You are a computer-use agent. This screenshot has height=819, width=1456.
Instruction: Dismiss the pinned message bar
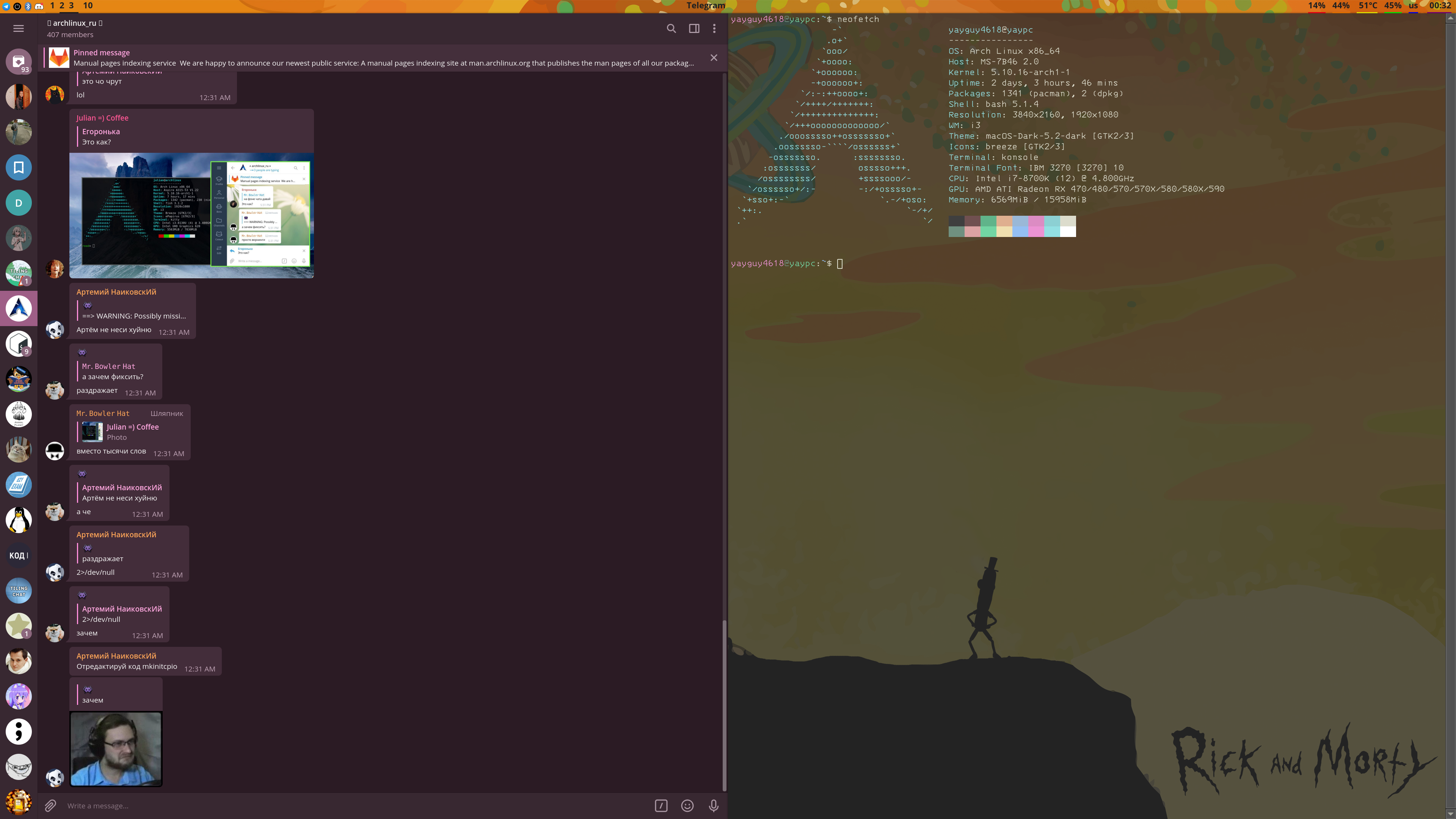[714, 58]
